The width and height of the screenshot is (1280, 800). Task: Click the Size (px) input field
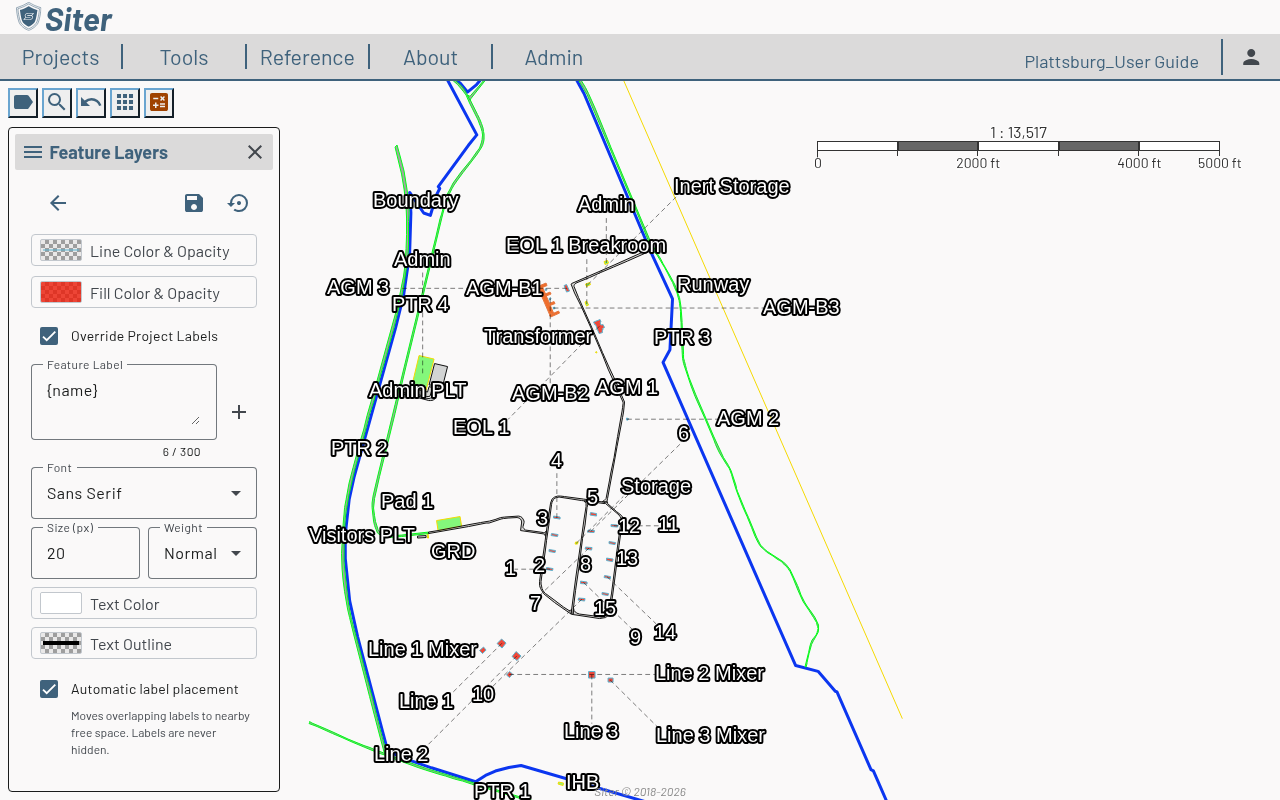point(85,553)
